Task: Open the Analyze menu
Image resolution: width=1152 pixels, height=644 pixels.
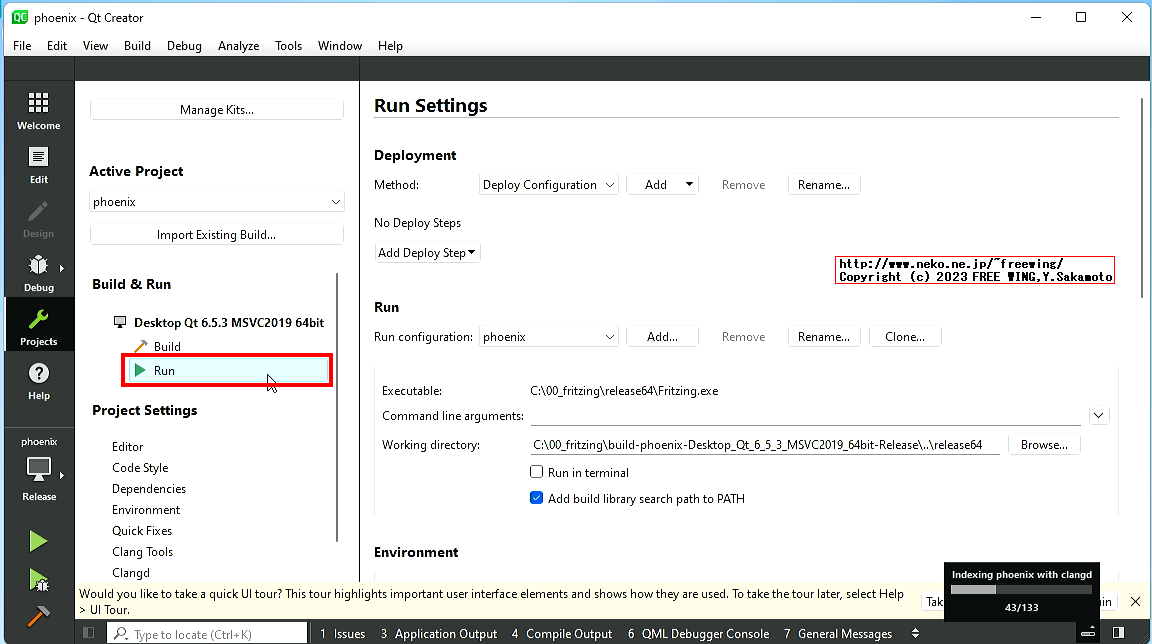Action: [238, 46]
